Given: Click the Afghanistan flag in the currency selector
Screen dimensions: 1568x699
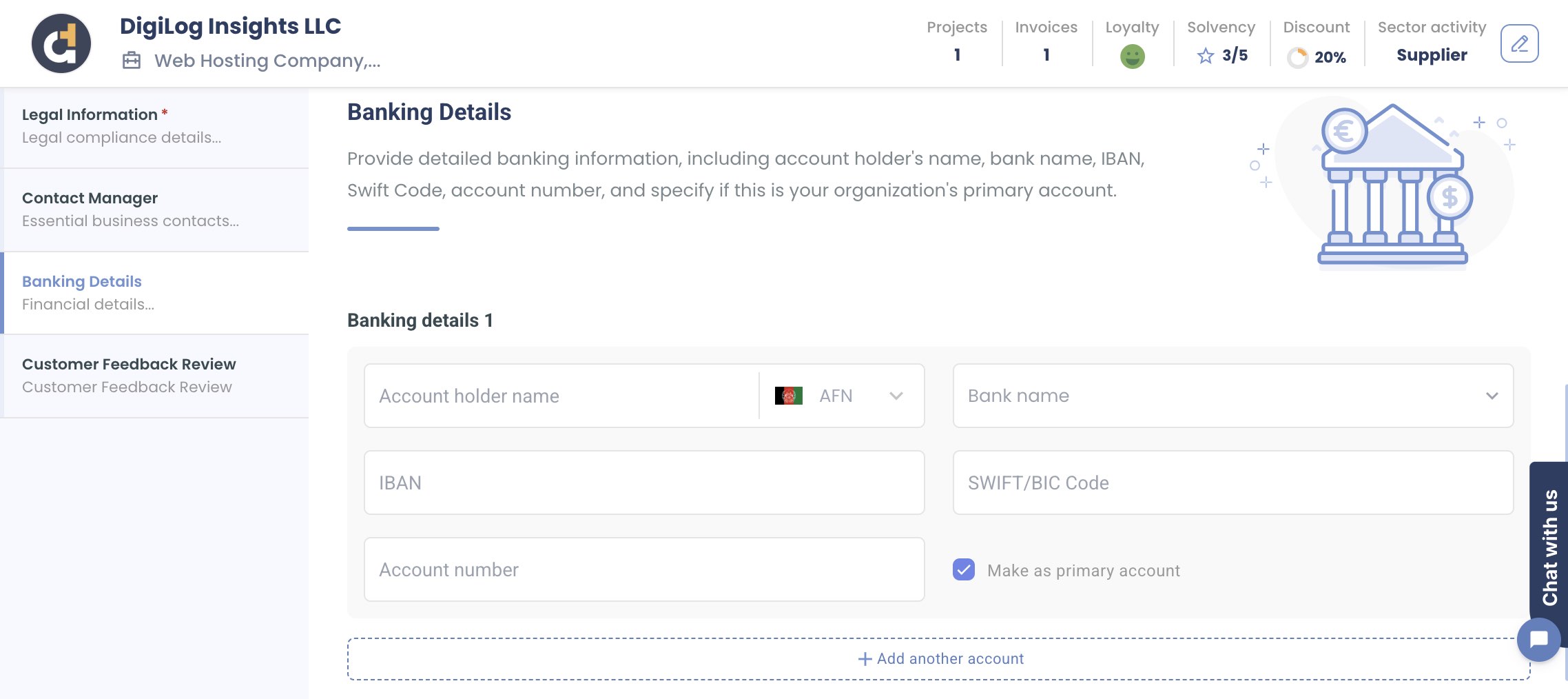Looking at the screenshot, I should (x=789, y=395).
